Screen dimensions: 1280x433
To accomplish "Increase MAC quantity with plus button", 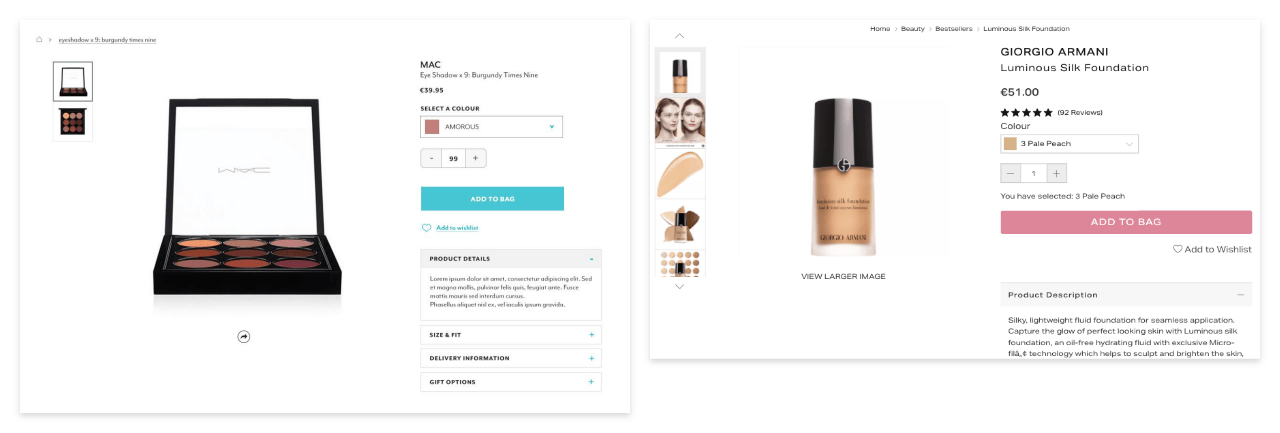I will (475, 158).
